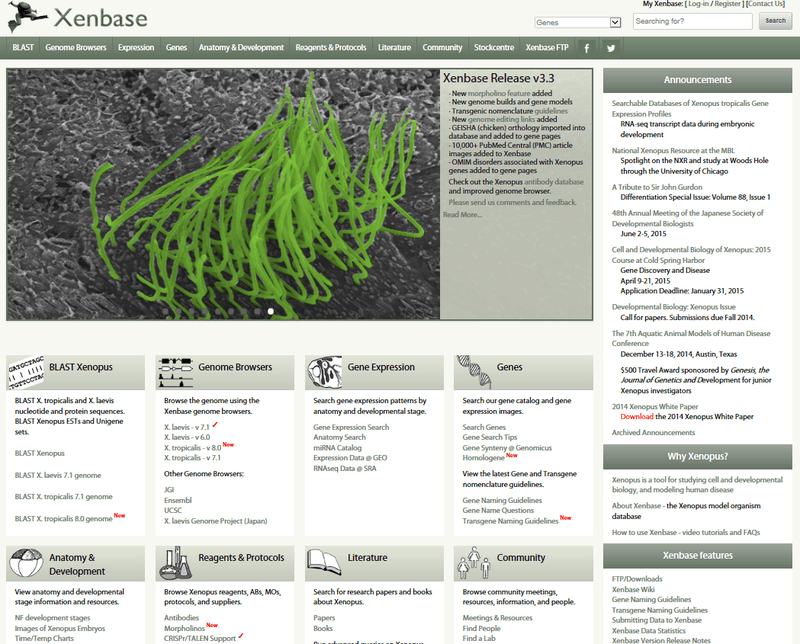Open the Community menu item
800x644 pixels.
tap(442, 46)
